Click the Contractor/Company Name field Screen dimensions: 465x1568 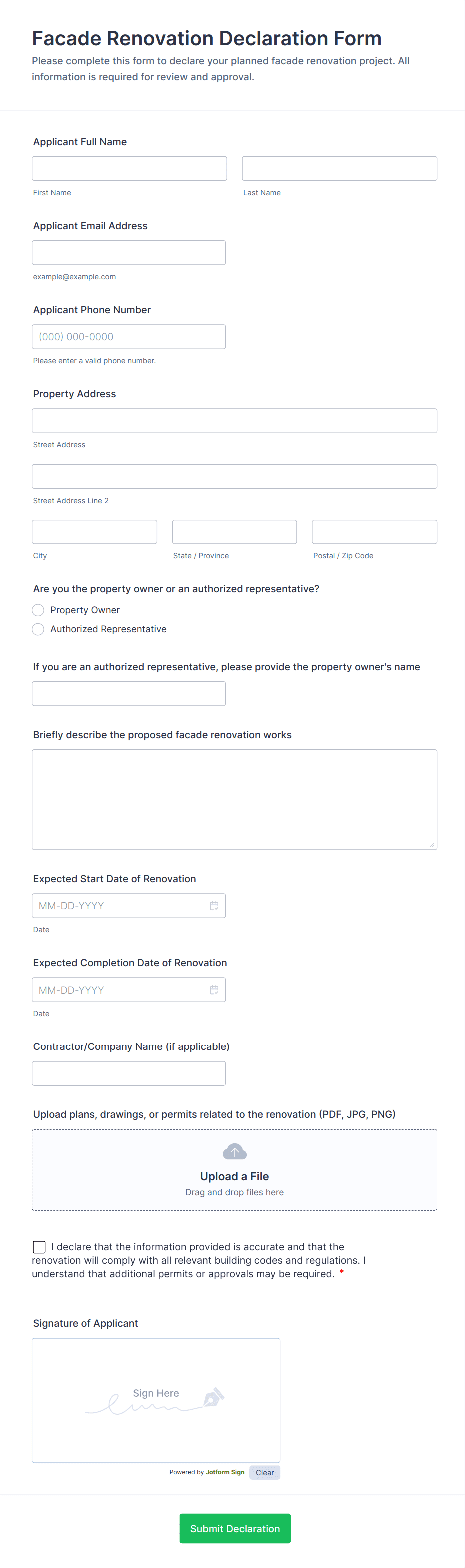click(x=128, y=1074)
